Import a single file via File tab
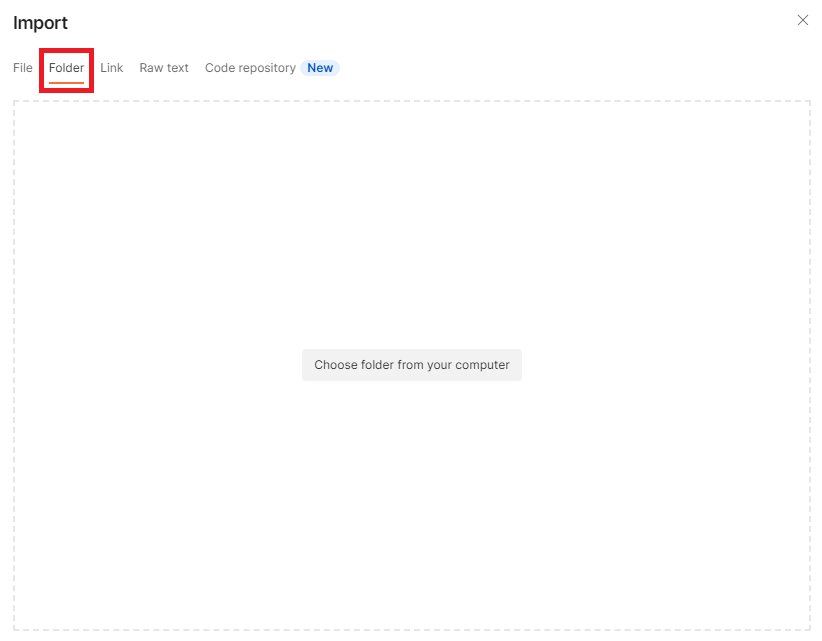 tap(22, 68)
